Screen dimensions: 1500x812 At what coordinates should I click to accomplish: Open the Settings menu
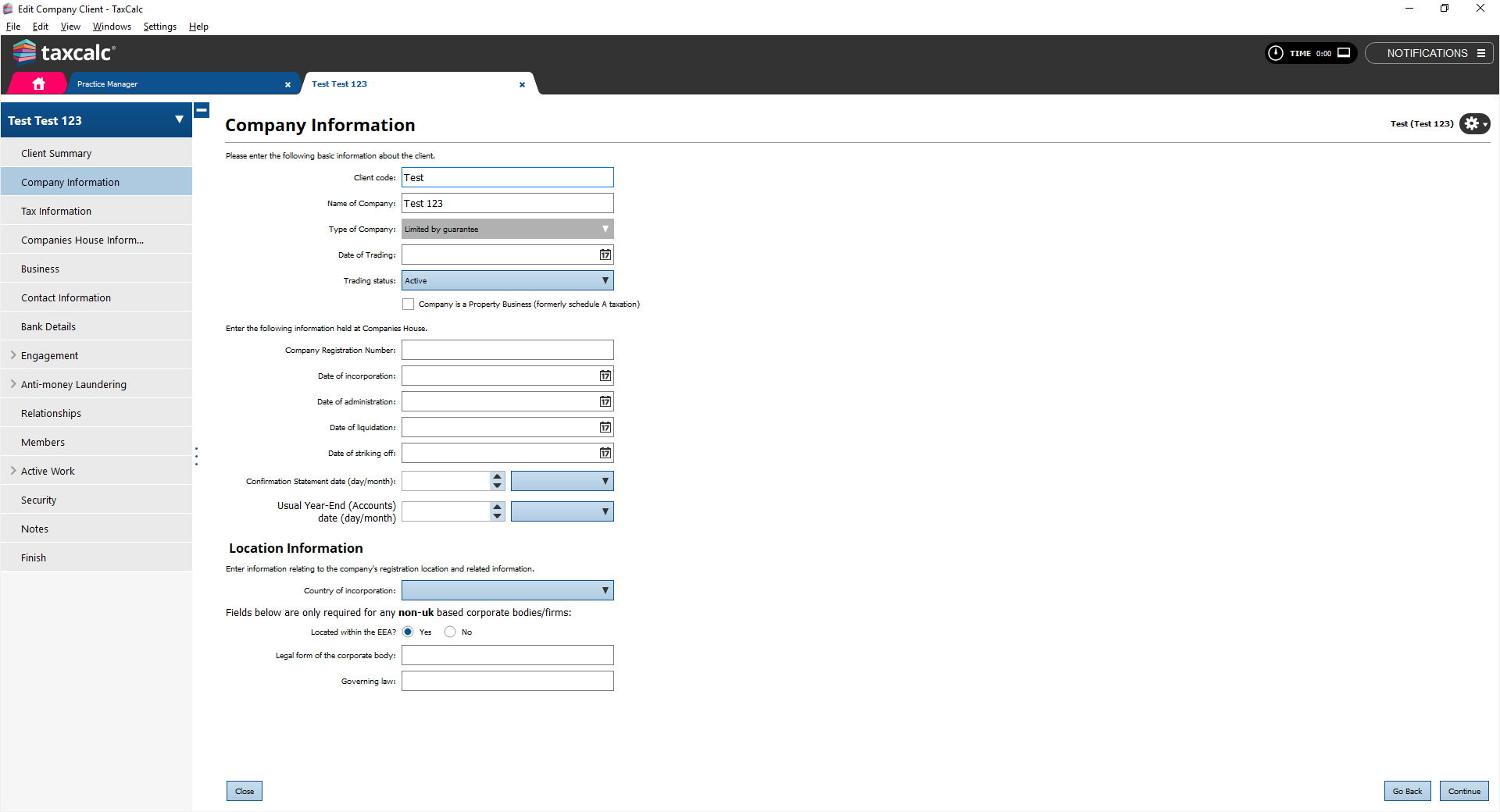tap(159, 27)
